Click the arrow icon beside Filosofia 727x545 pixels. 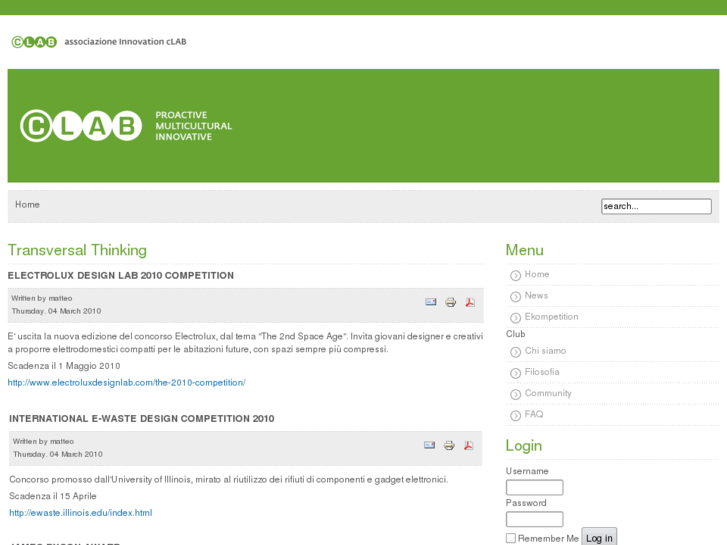point(516,373)
